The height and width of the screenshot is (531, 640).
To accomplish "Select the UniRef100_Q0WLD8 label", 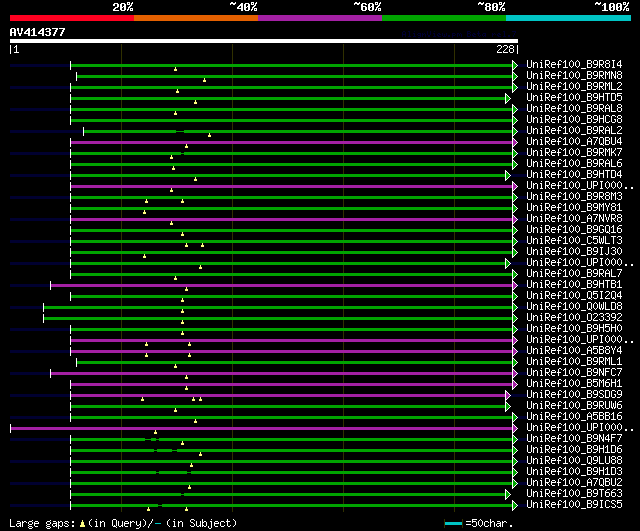I will 574,307.
